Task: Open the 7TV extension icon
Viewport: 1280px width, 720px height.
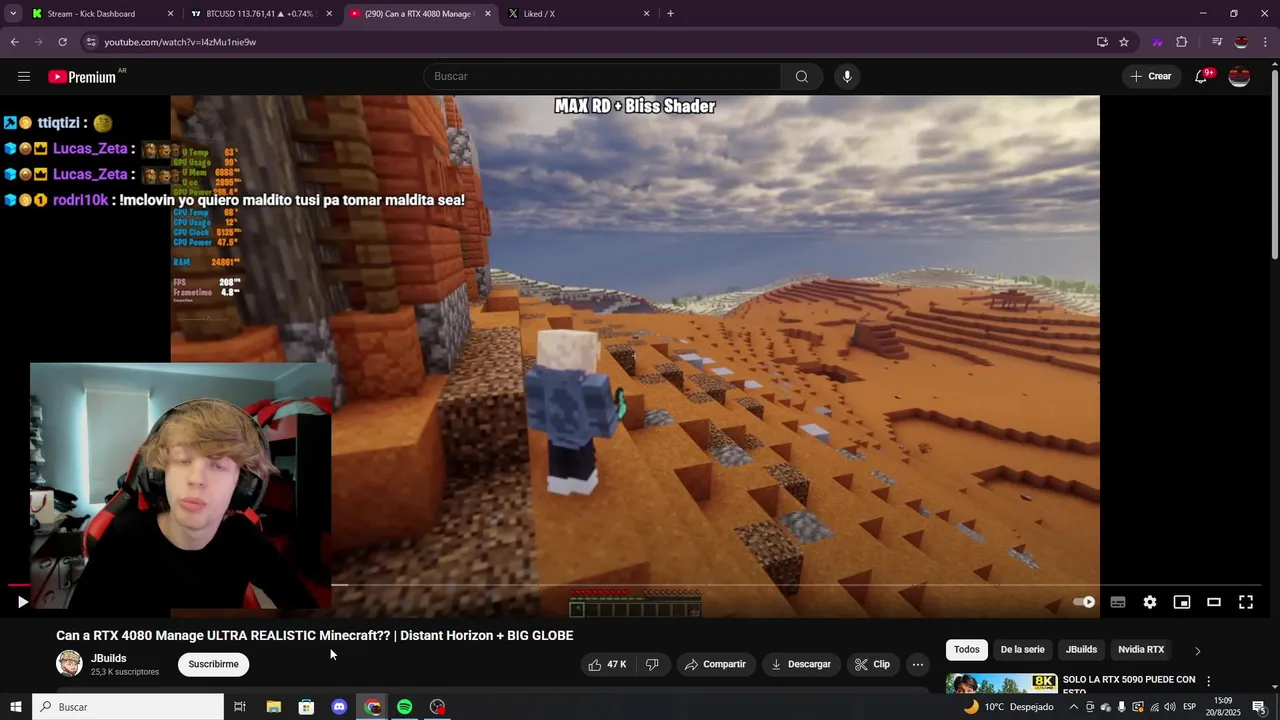Action: pos(1157,42)
